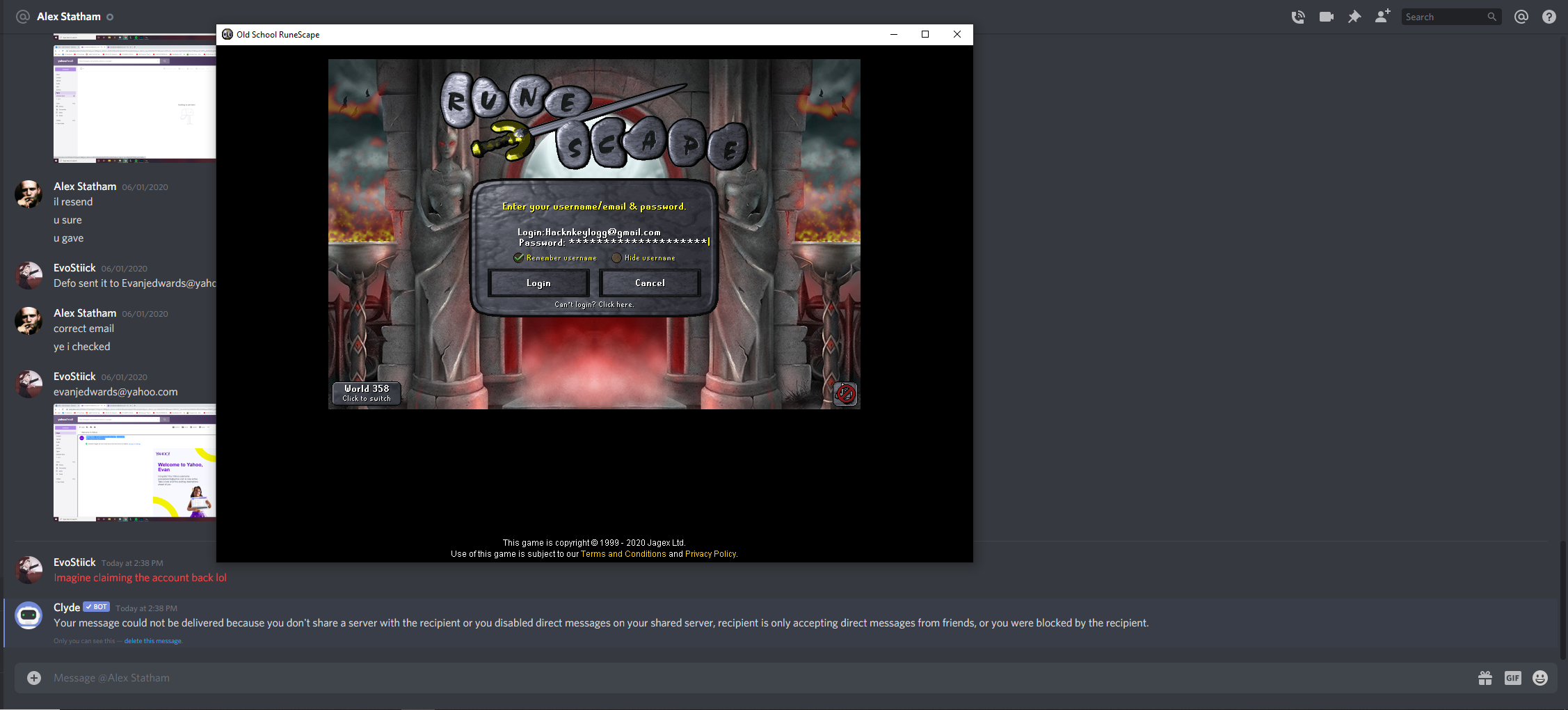
Task: Click the status dot next to Alex Statham title
Action: (x=110, y=17)
